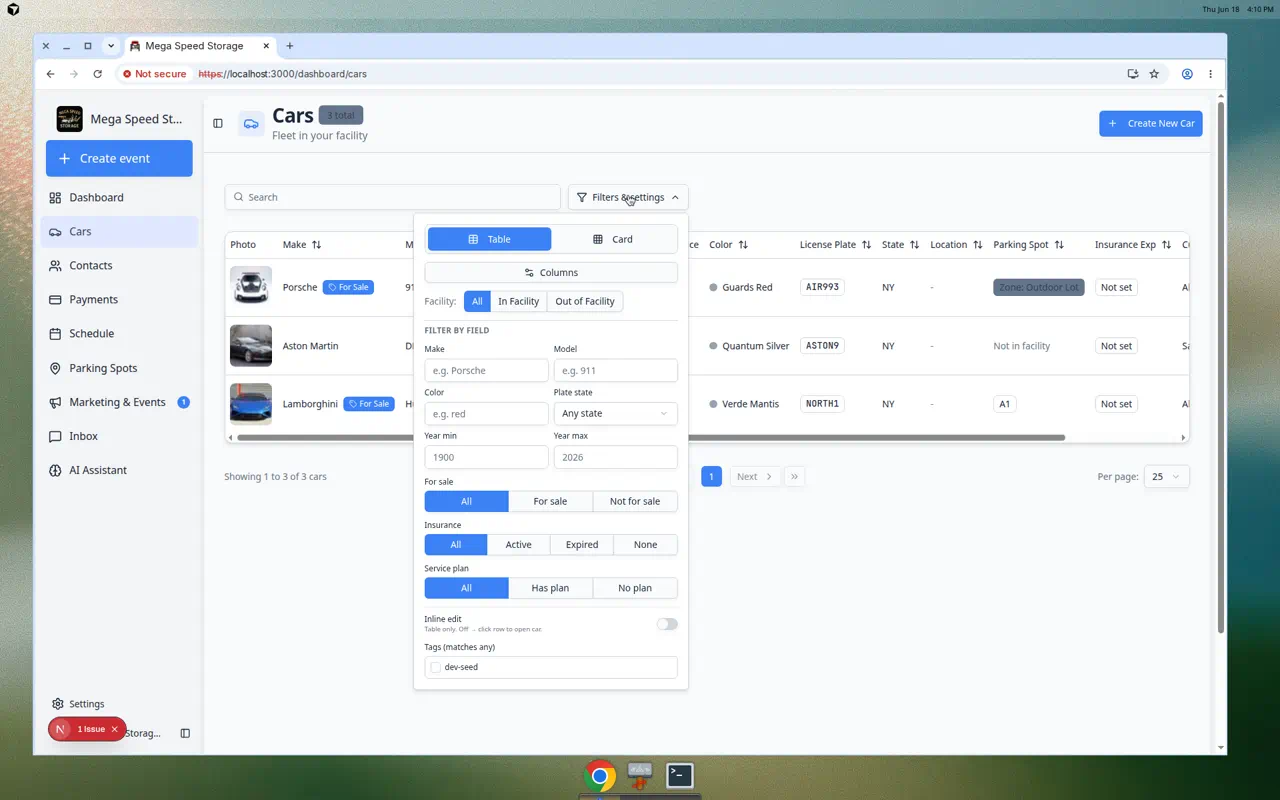Toggle the sidebar panel icon beside Cars title
Image resolution: width=1280 pixels, height=800 pixels.
(x=218, y=123)
